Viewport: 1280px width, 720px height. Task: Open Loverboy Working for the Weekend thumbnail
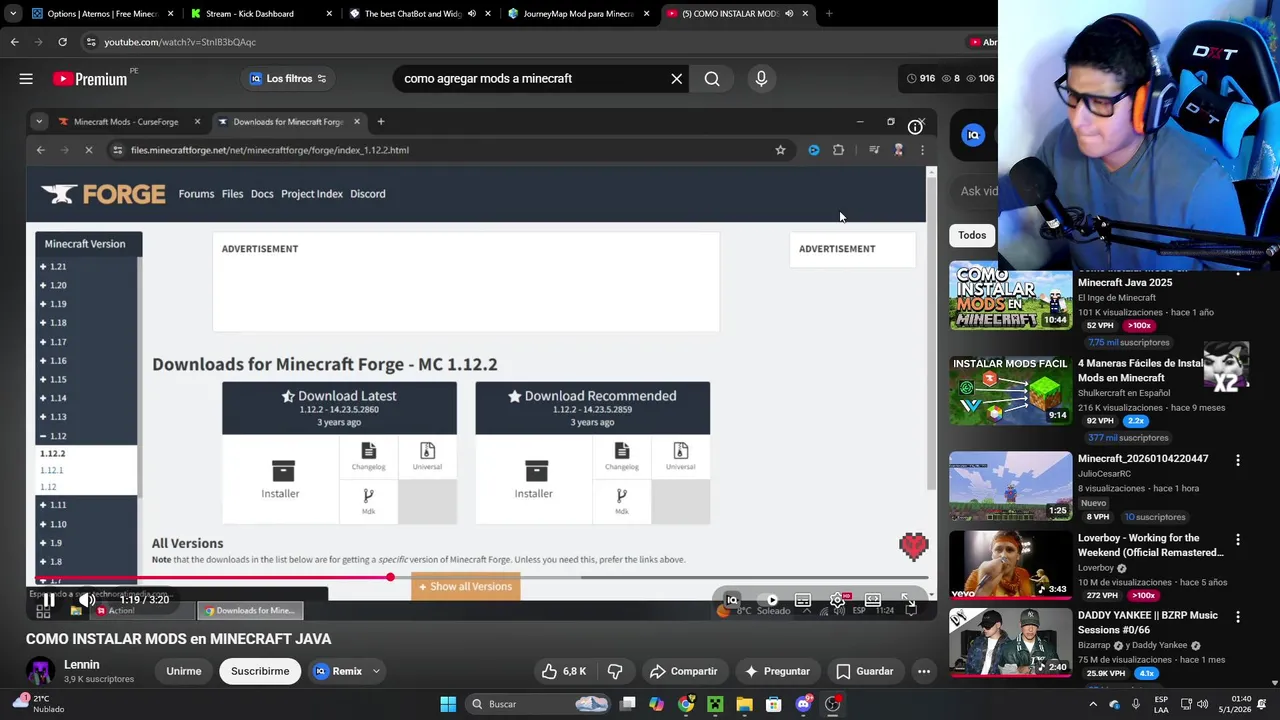coord(1011,565)
